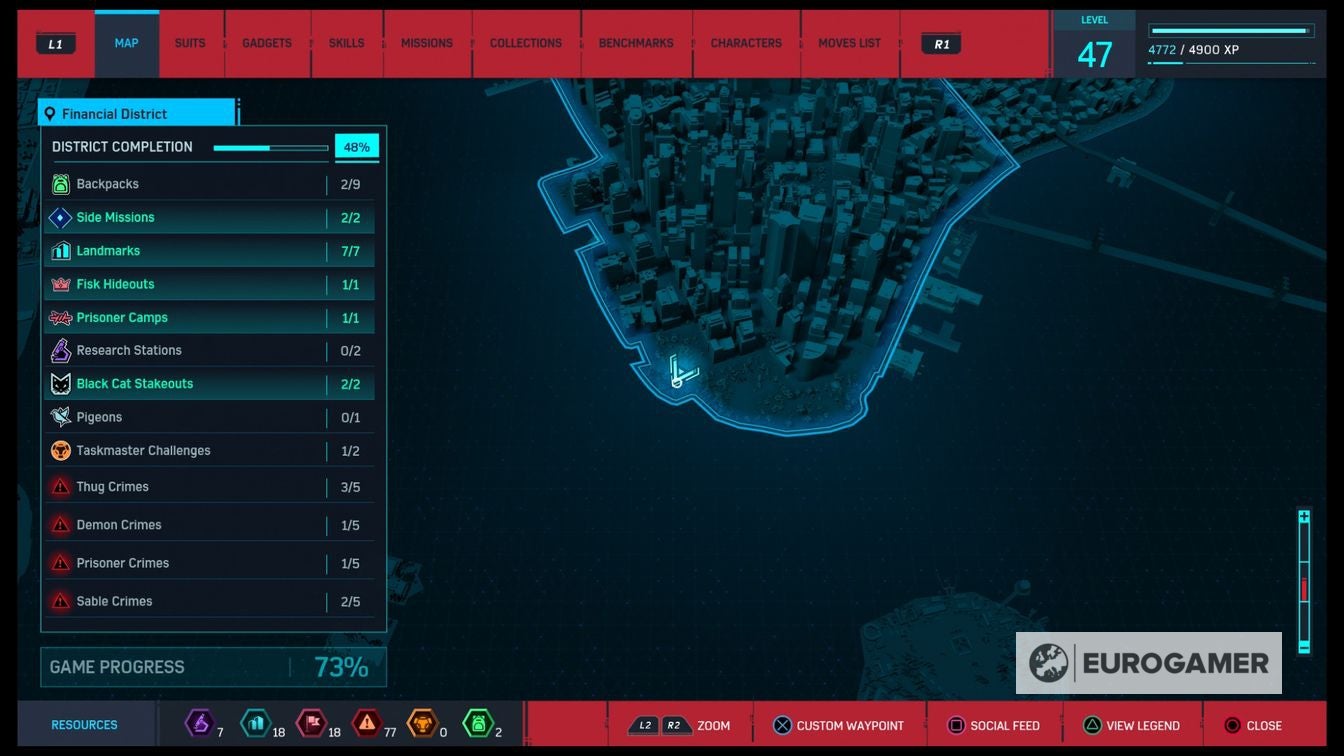This screenshot has width=1344, height=756.
Task: Click the Thug Crimes warning icon
Action: (61, 487)
